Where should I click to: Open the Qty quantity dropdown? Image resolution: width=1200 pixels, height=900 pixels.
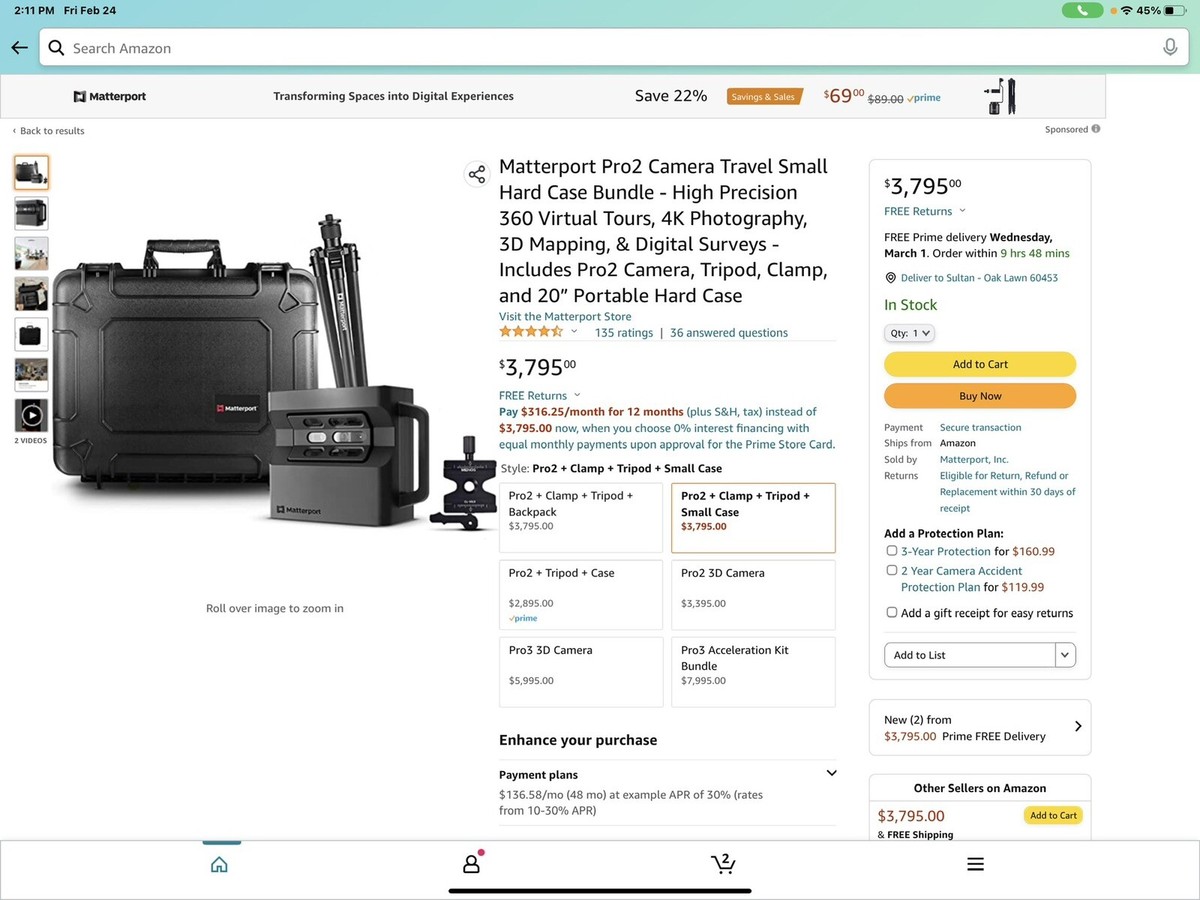tap(909, 333)
